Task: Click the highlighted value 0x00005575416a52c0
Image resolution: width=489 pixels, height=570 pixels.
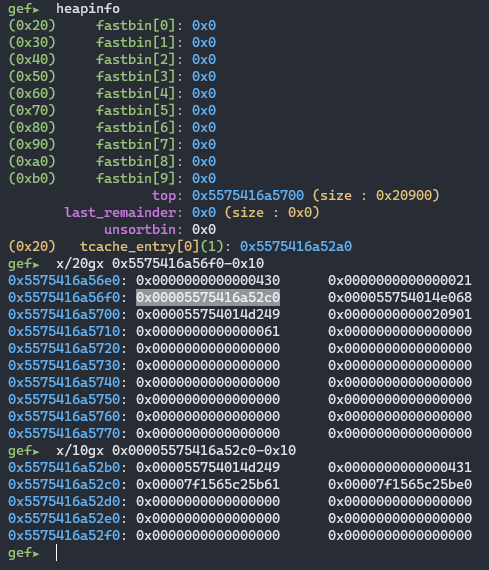Action: click(208, 297)
